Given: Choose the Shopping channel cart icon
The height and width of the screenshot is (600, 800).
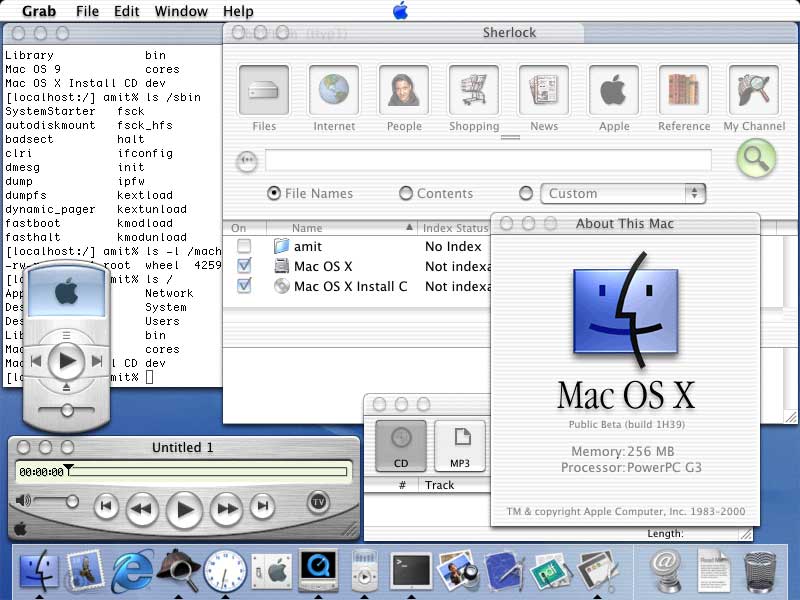Looking at the screenshot, I should [x=474, y=91].
